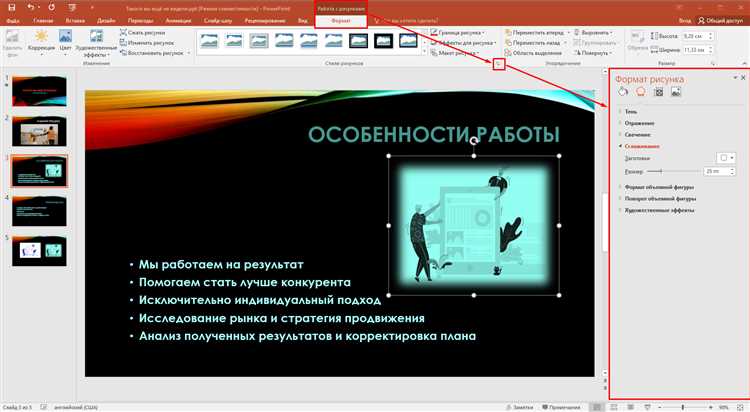Select the Effects pentagon icon in the format pane
The height and width of the screenshot is (412, 750).
[x=641, y=92]
